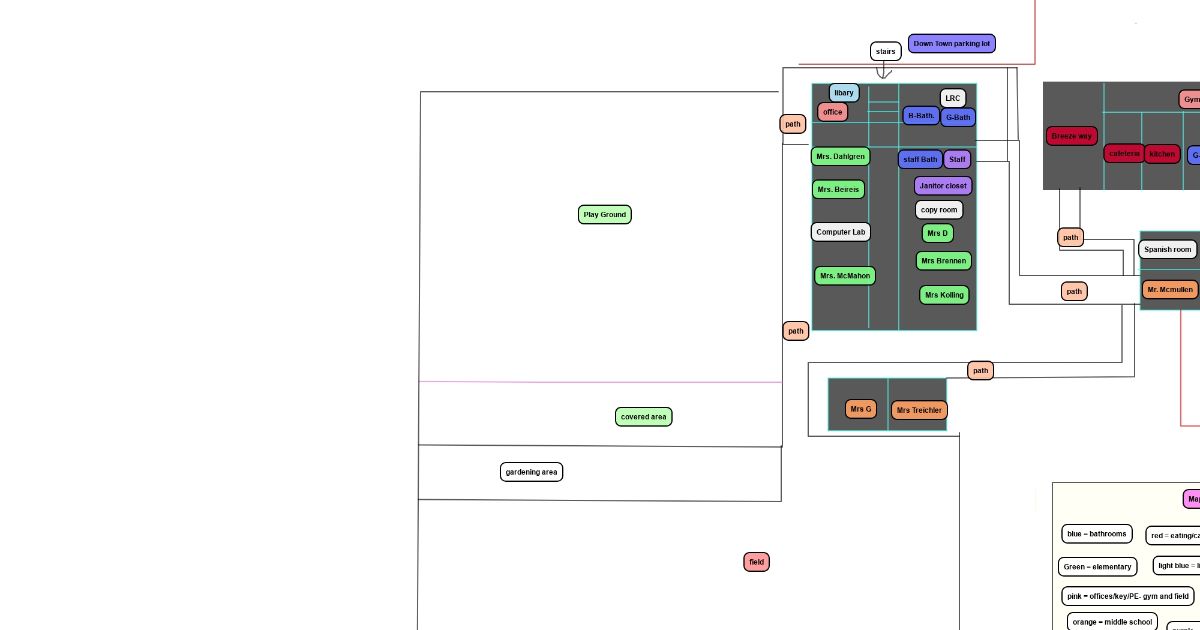Click the LRC room node

952,98
